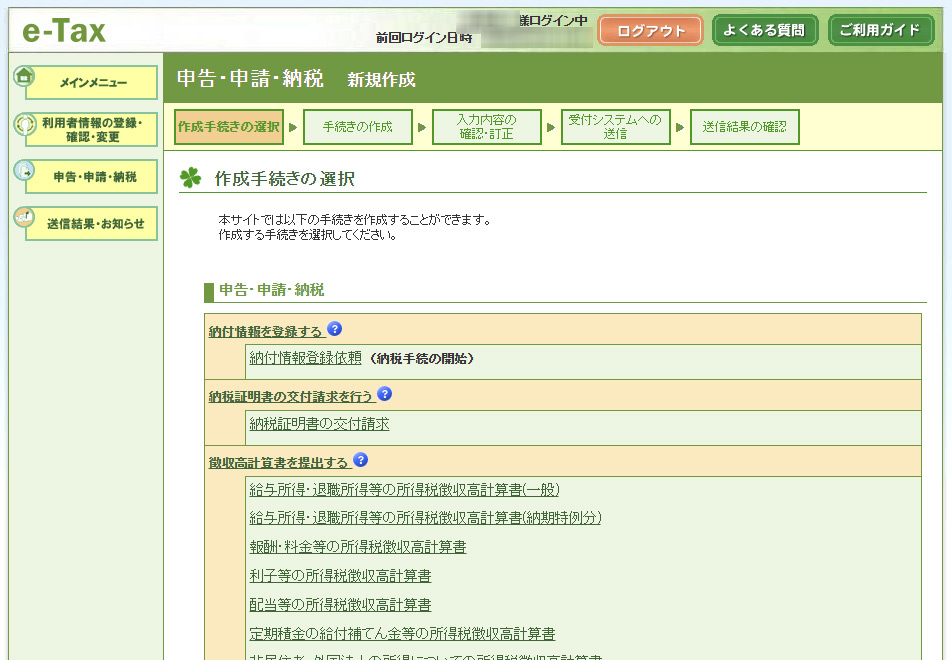The image size is (952, 660).
Task: Click the home icon for メインメニュー
Action: tap(25, 76)
